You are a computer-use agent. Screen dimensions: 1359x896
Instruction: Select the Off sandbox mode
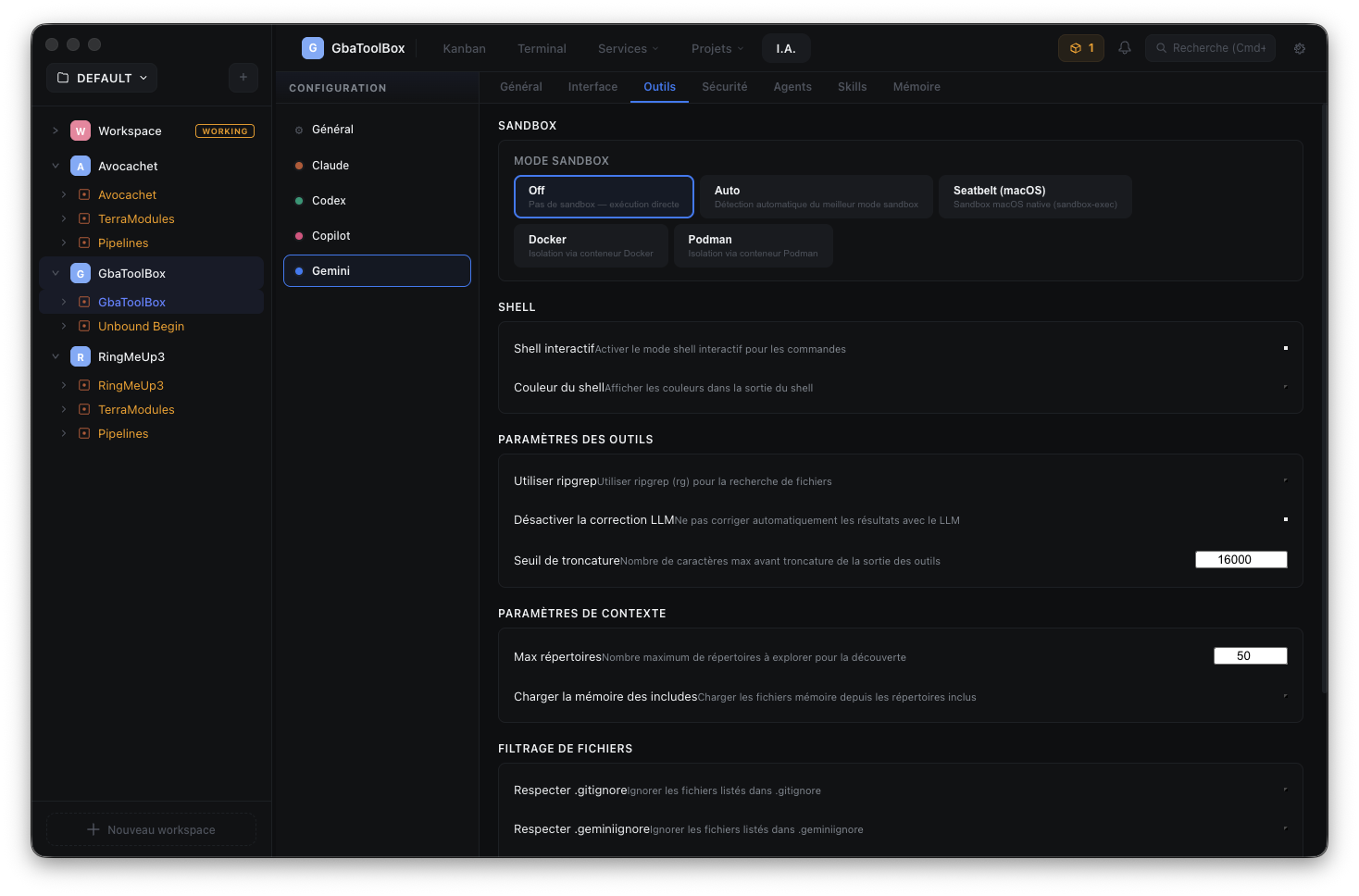[x=604, y=197]
